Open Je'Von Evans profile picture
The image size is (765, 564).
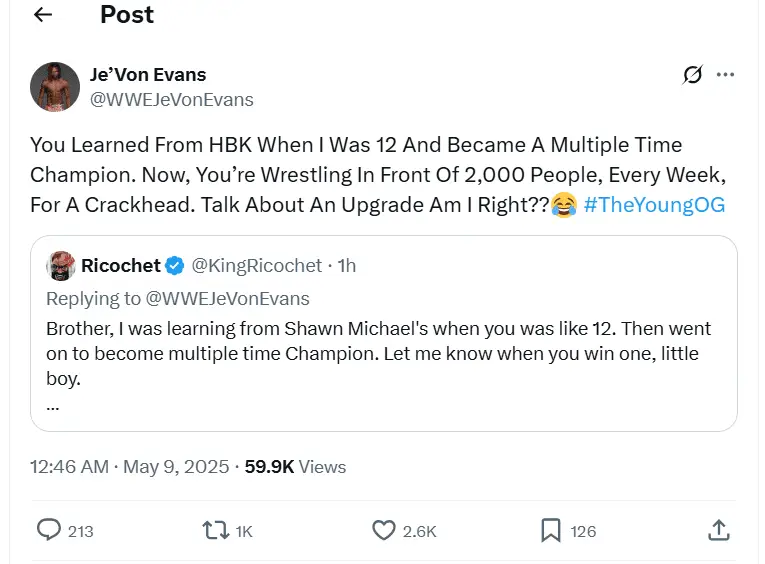(54, 87)
